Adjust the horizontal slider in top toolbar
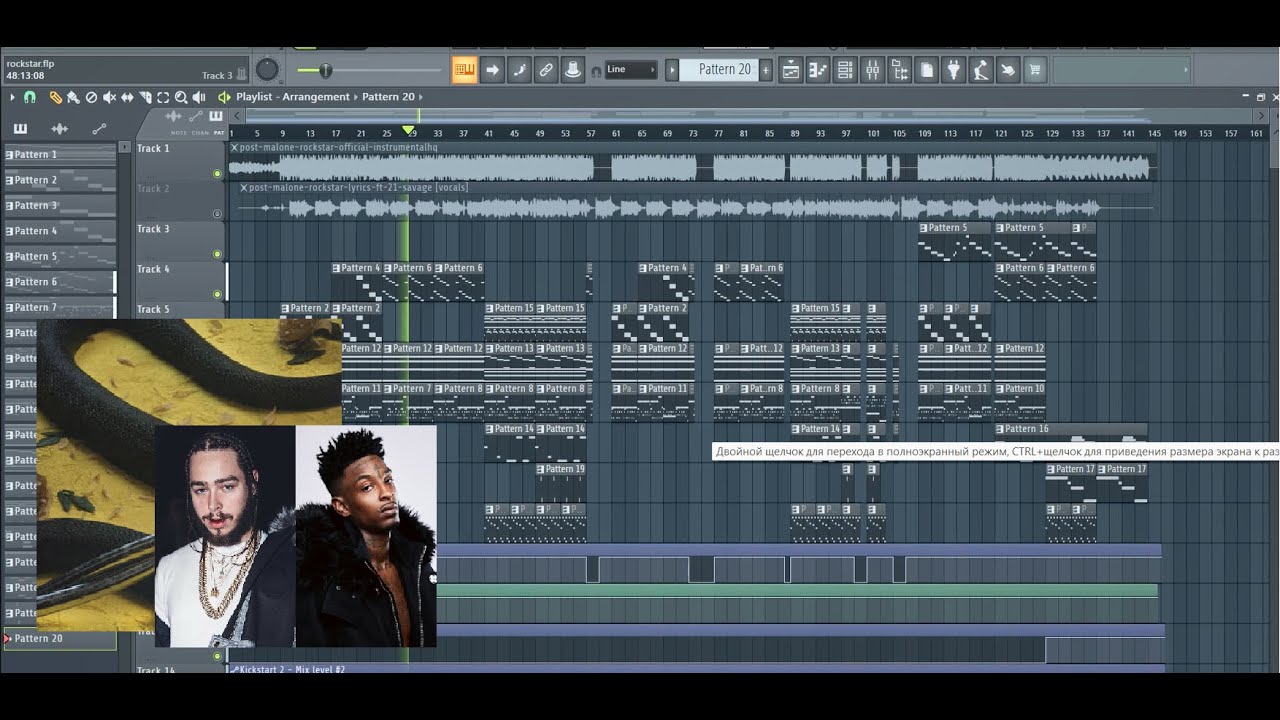The width and height of the screenshot is (1280, 720). click(x=368, y=70)
